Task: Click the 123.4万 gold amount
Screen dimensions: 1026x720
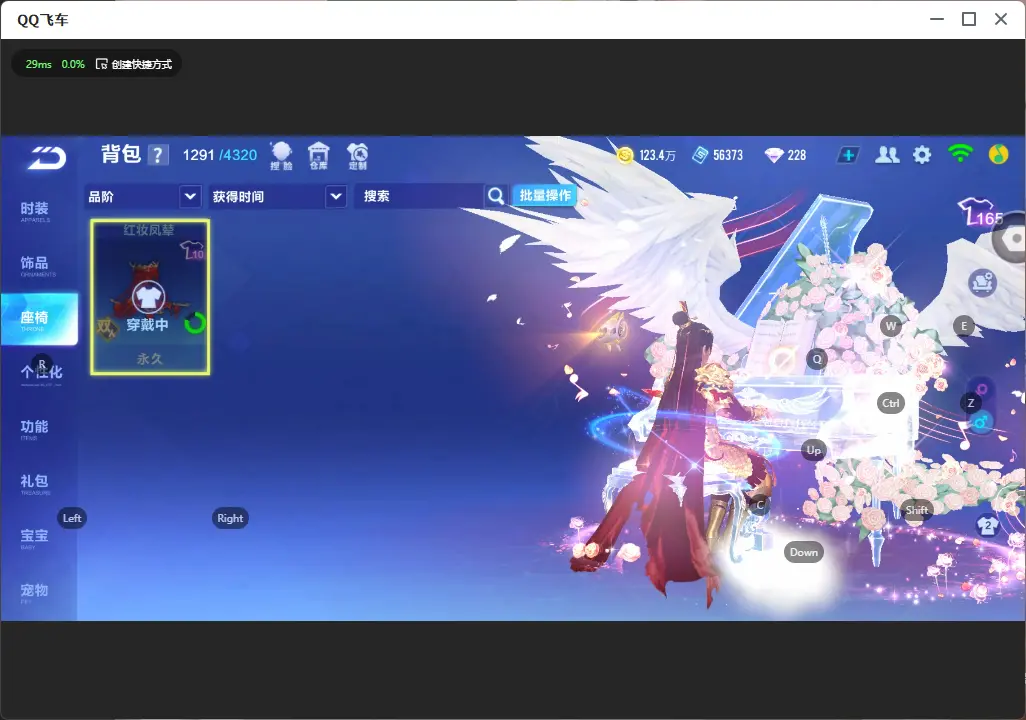Action: 657,155
